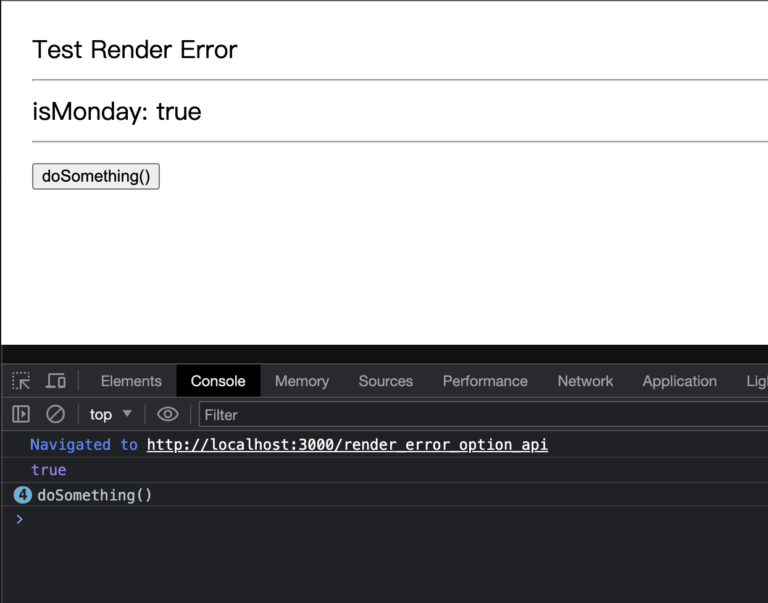Screen dimensions: 768x603
Task: Open the Performance tab
Action: coord(485,381)
